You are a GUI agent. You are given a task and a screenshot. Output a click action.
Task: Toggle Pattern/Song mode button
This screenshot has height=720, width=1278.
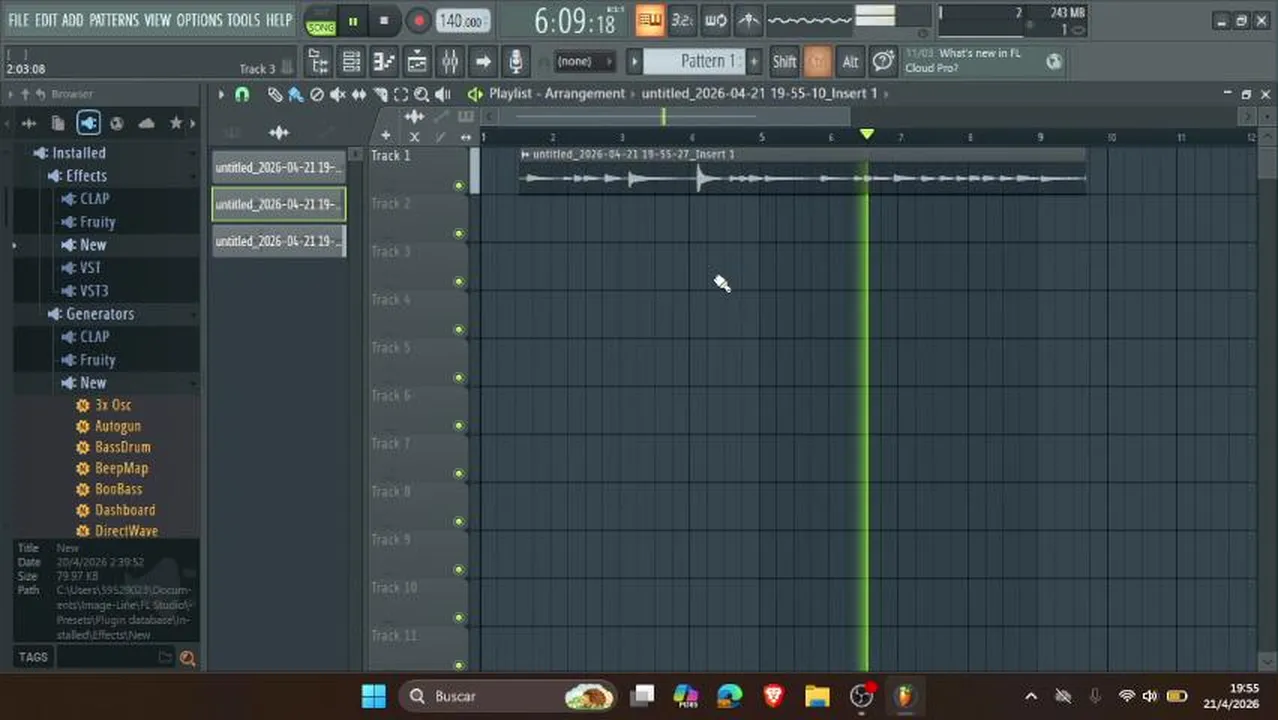coord(321,21)
